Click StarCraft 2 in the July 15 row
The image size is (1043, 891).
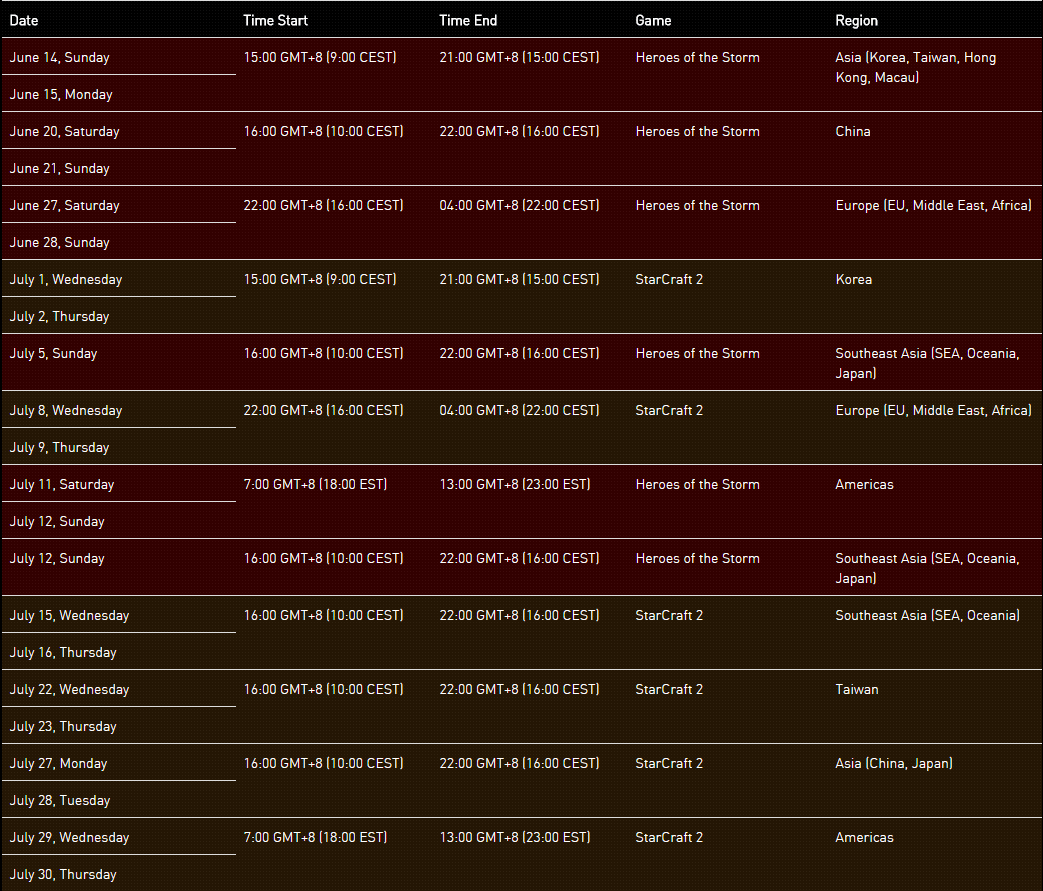(x=669, y=616)
